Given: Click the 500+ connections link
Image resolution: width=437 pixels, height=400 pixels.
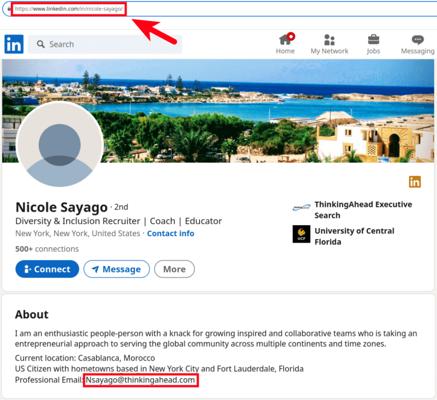Looking at the screenshot, I should coord(47,249).
